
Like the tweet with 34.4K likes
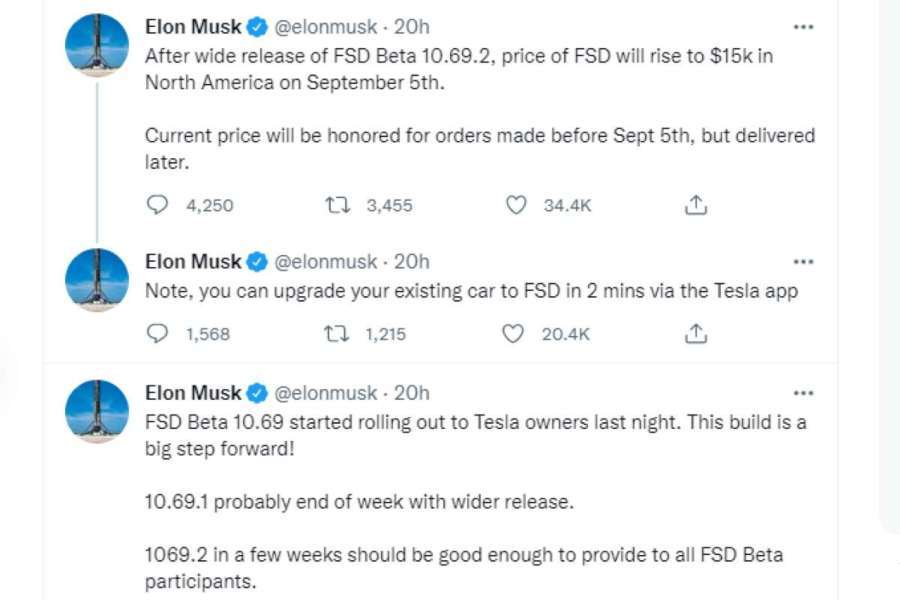[x=516, y=205]
